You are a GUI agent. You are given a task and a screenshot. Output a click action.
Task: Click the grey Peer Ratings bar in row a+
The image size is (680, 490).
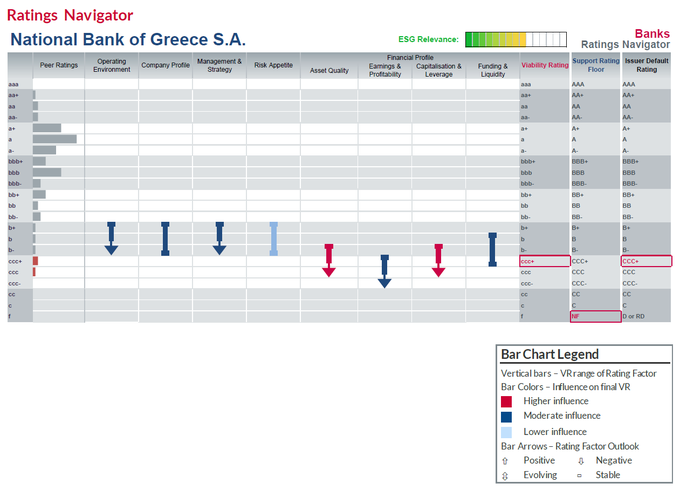coord(47,128)
